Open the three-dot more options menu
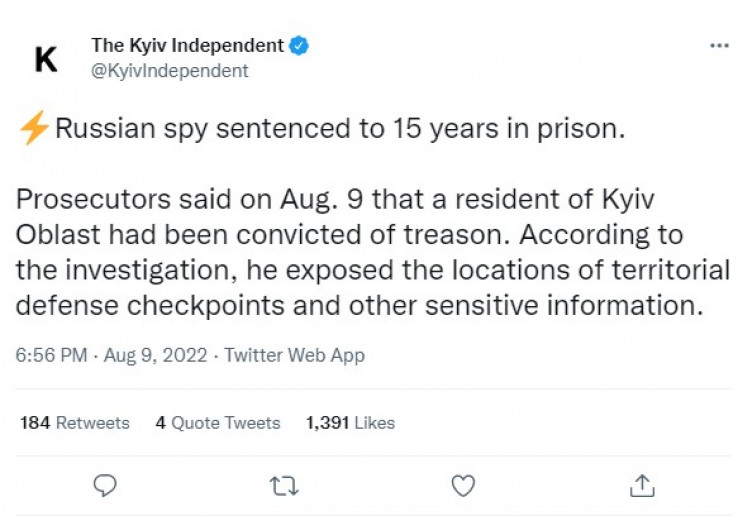 [719, 46]
